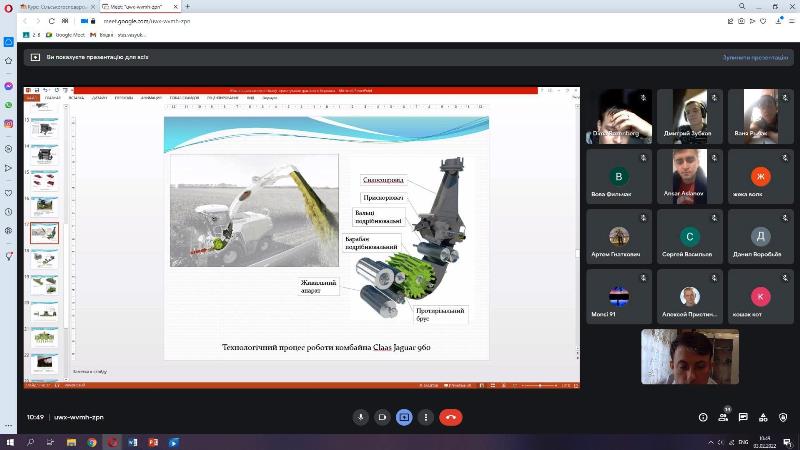Mute the microphone in Meet controls
The height and width of the screenshot is (450, 800).
click(360, 417)
